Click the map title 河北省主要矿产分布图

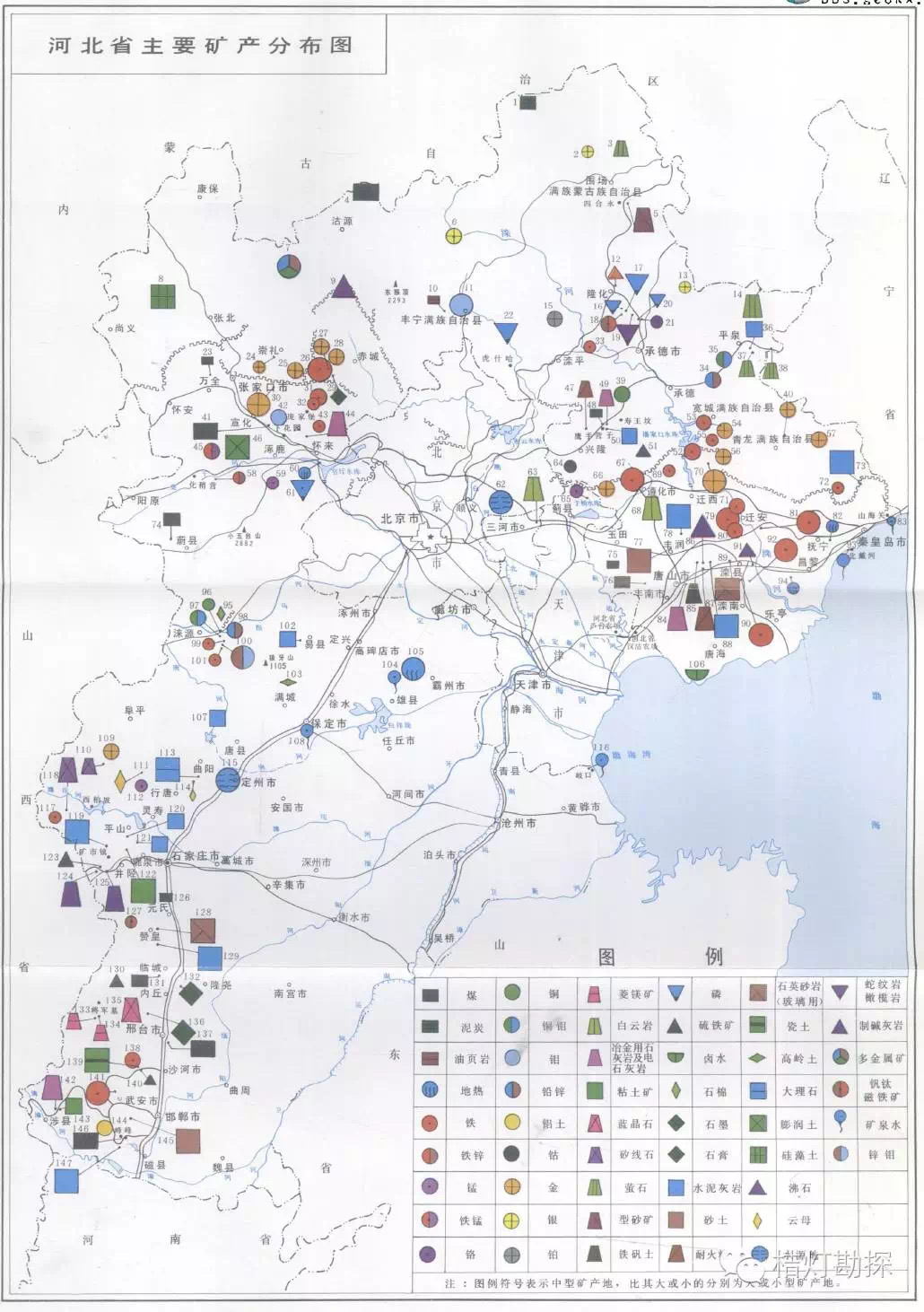tap(200, 46)
